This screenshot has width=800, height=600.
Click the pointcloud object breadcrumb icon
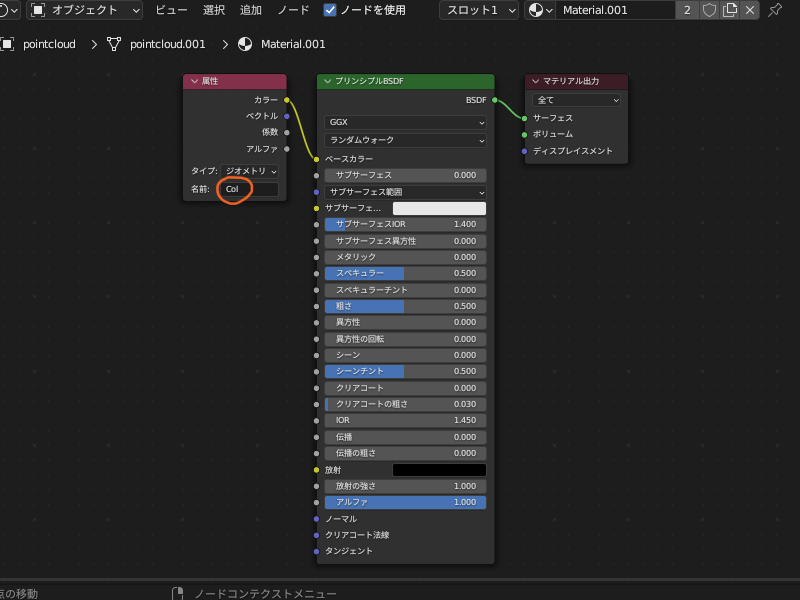7,44
